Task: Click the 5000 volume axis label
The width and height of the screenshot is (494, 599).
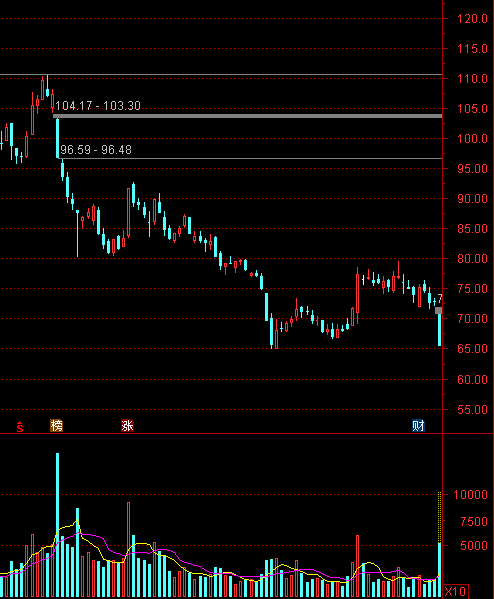Action: 474,546
